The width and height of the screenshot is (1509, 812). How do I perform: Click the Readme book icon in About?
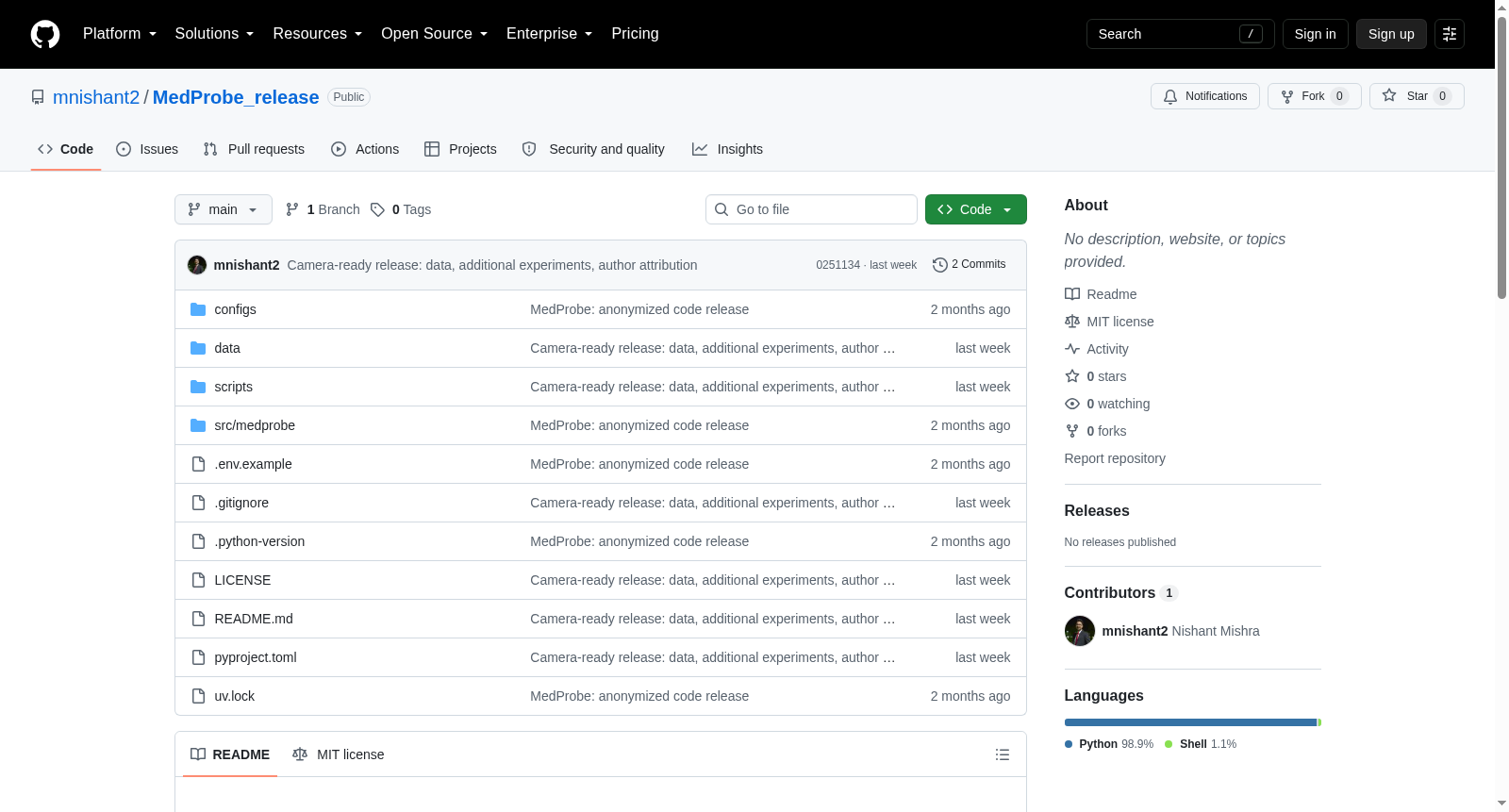[1072, 294]
